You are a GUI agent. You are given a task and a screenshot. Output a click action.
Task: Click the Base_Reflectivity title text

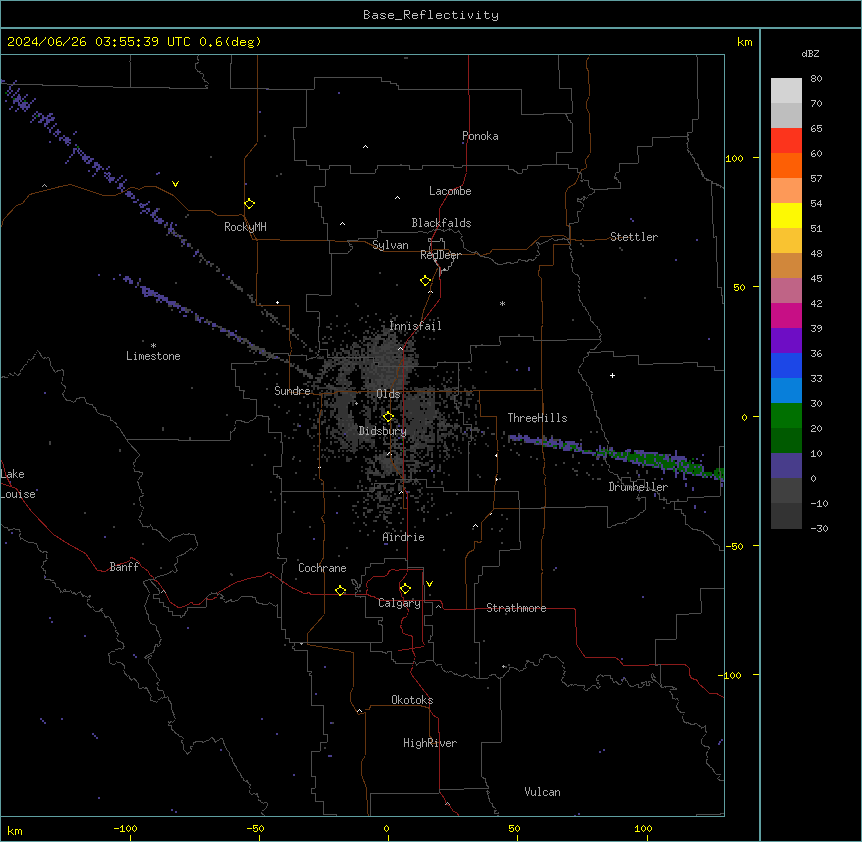[x=431, y=15]
